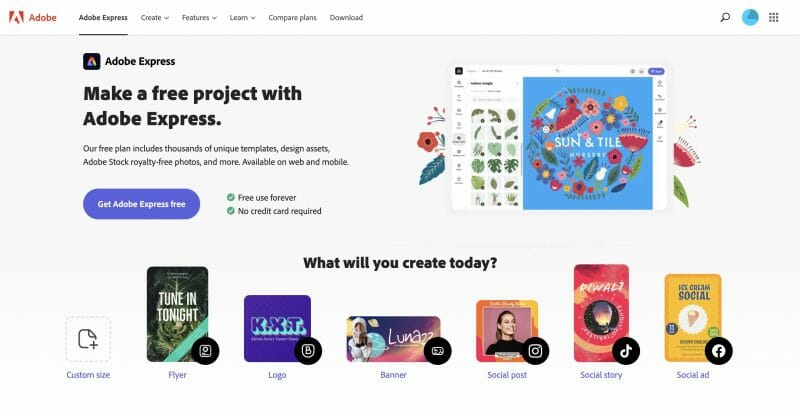This screenshot has height=413, width=800.
Task: Open the user profile avatar
Action: coord(750,17)
